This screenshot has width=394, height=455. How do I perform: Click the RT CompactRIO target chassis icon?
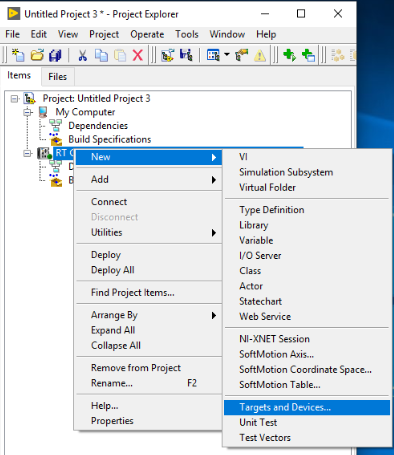tap(44, 153)
